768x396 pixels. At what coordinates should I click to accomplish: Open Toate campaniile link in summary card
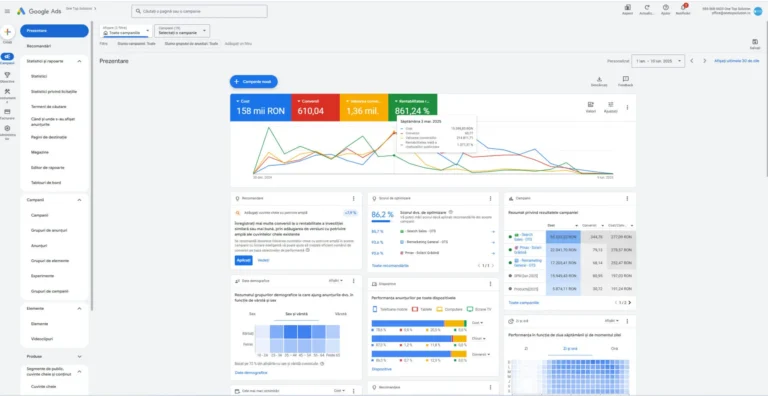point(524,302)
